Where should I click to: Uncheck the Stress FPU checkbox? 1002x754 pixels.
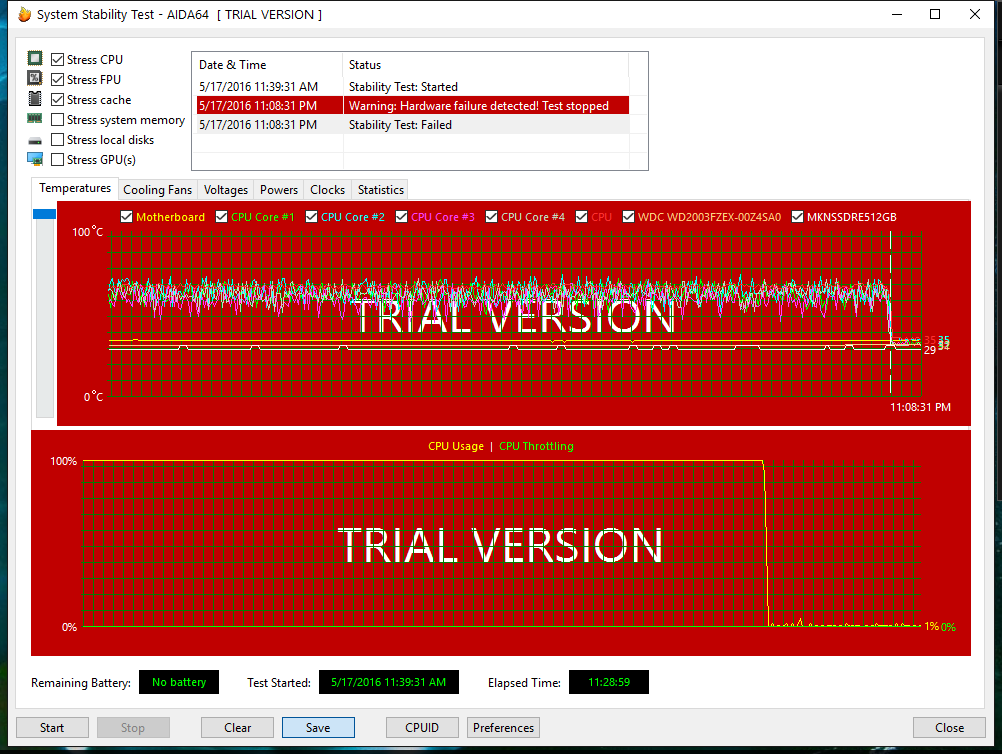point(58,79)
